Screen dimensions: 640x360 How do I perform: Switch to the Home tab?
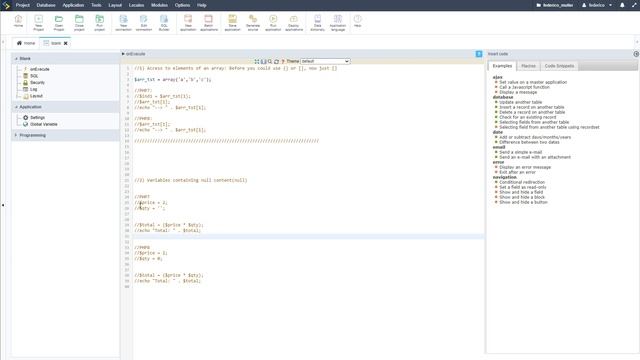(x=26, y=43)
